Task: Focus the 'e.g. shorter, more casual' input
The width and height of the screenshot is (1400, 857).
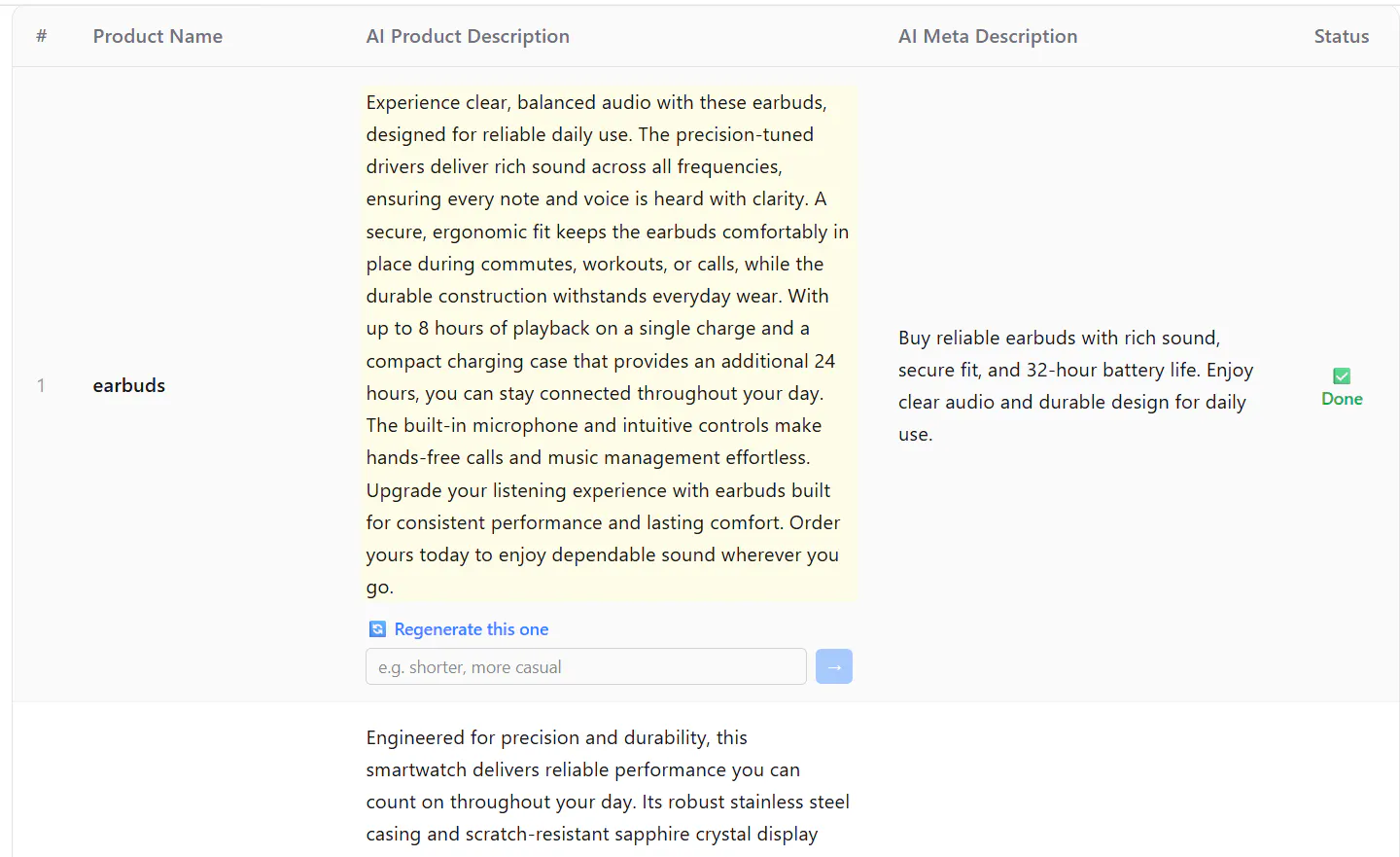Action: pyautogui.click(x=586, y=666)
